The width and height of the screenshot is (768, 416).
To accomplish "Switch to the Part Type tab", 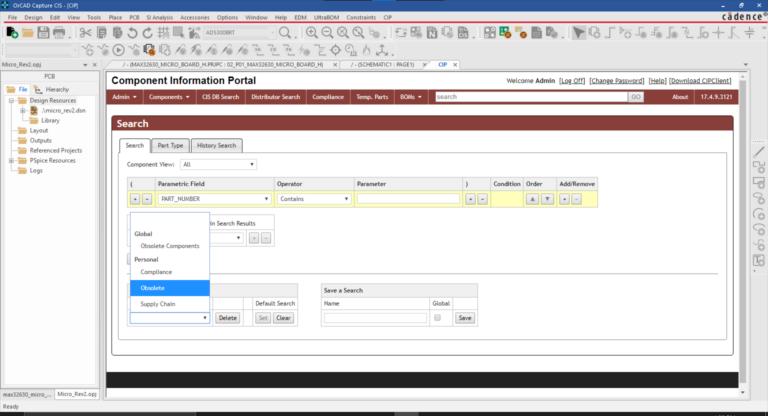I will (170, 146).
